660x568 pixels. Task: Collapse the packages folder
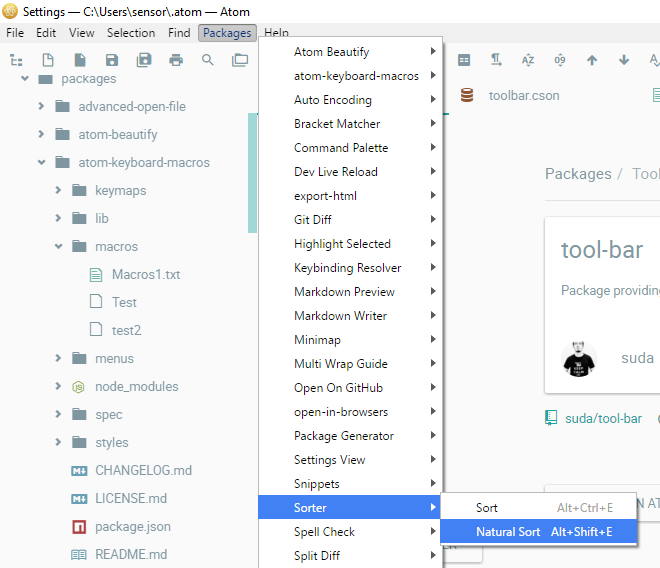[25, 78]
